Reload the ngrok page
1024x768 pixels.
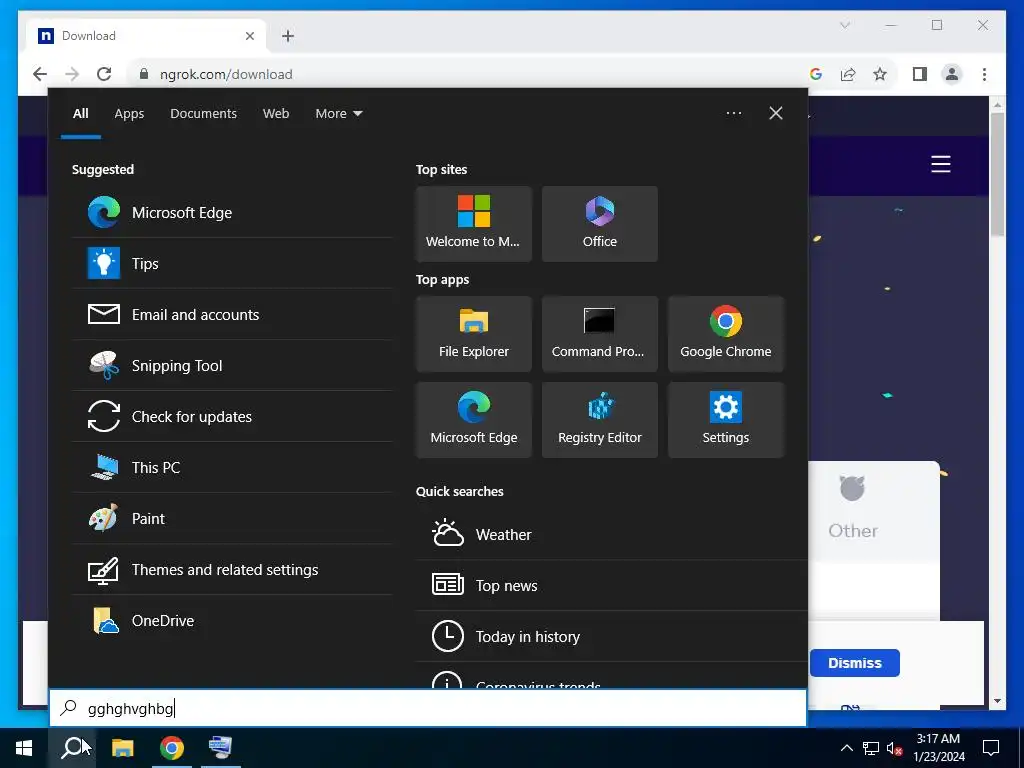point(104,74)
